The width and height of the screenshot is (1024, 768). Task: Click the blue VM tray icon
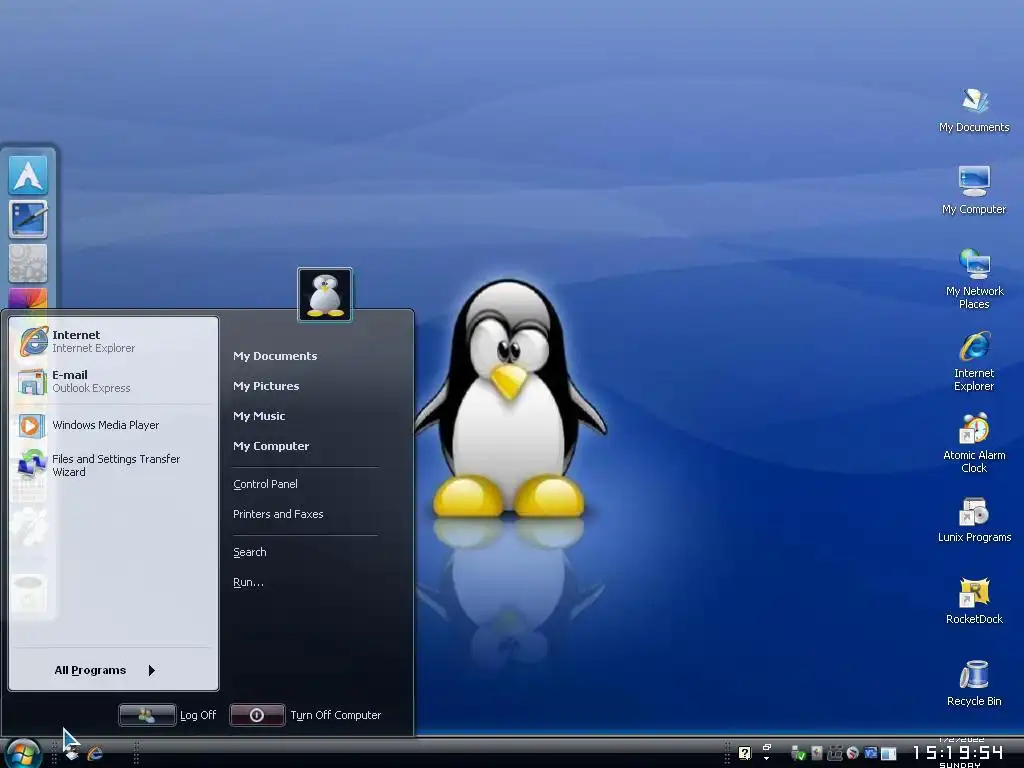pos(871,752)
